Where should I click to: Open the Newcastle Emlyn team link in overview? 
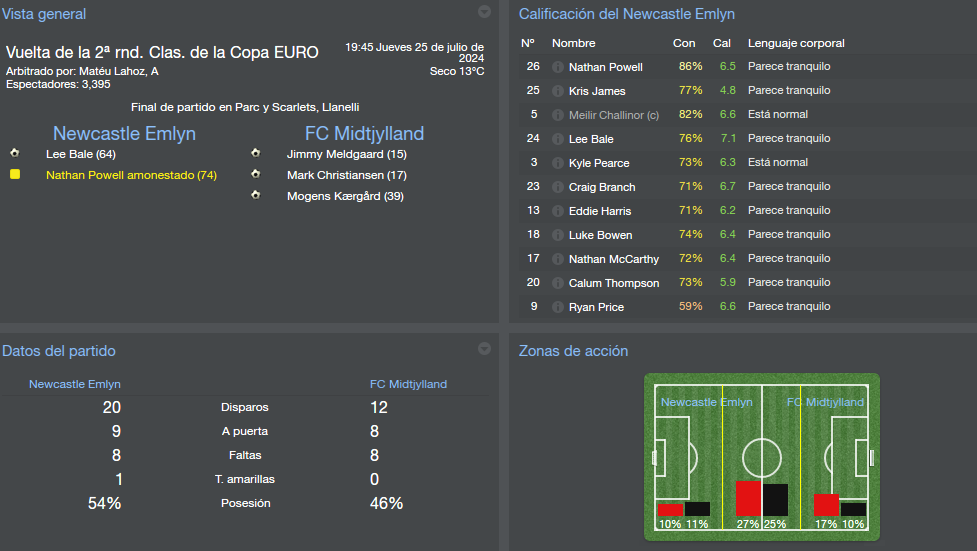(x=124, y=133)
